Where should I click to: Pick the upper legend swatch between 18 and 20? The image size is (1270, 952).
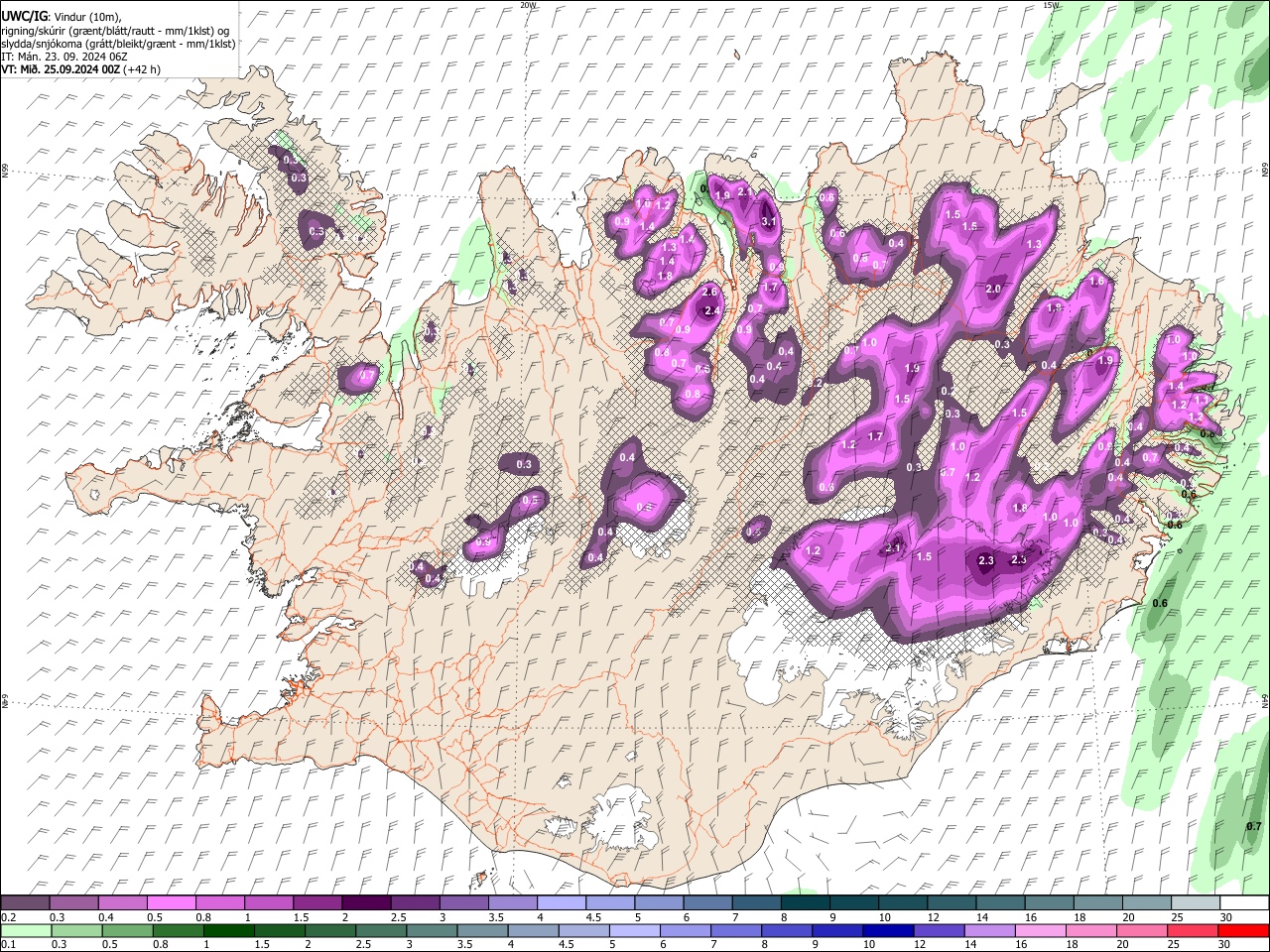(1097, 903)
